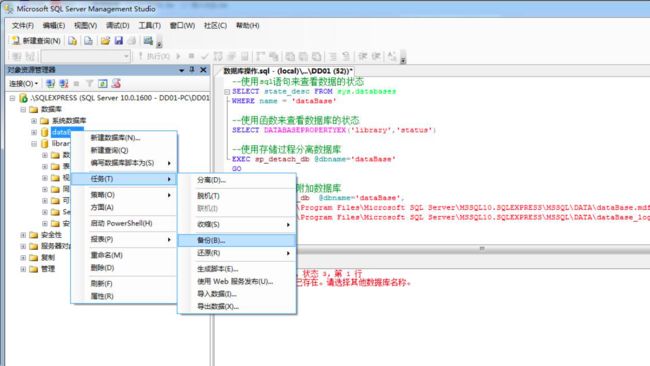The height and width of the screenshot is (366, 650).
Task: Open the 连接(O) dropdown in Object Explorer
Action: (24, 84)
